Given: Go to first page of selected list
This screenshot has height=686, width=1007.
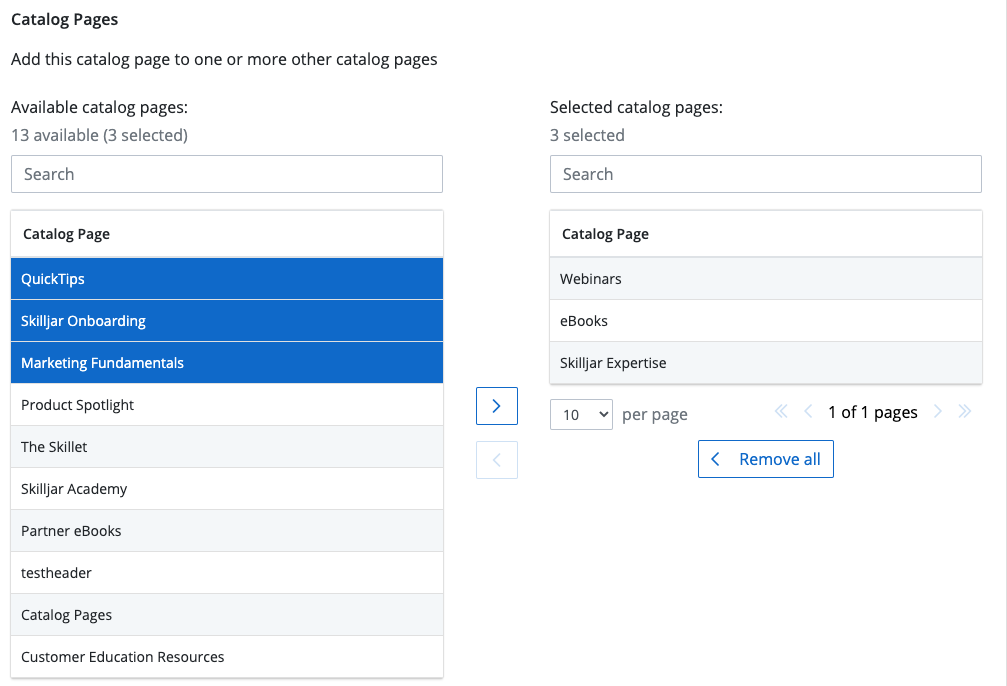Looking at the screenshot, I should coord(781,412).
